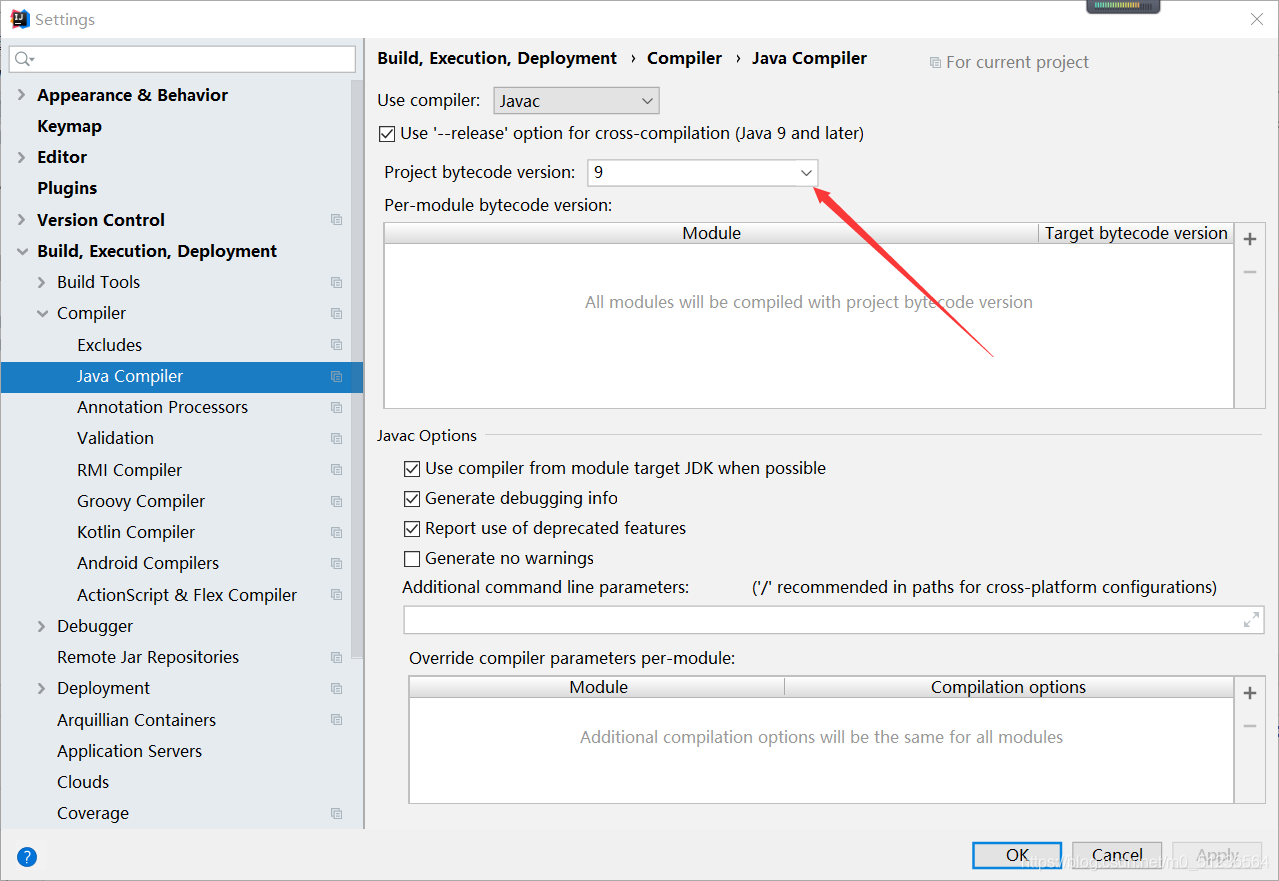Toggle '--release' option for cross-compilation

[x=387, y=133]
